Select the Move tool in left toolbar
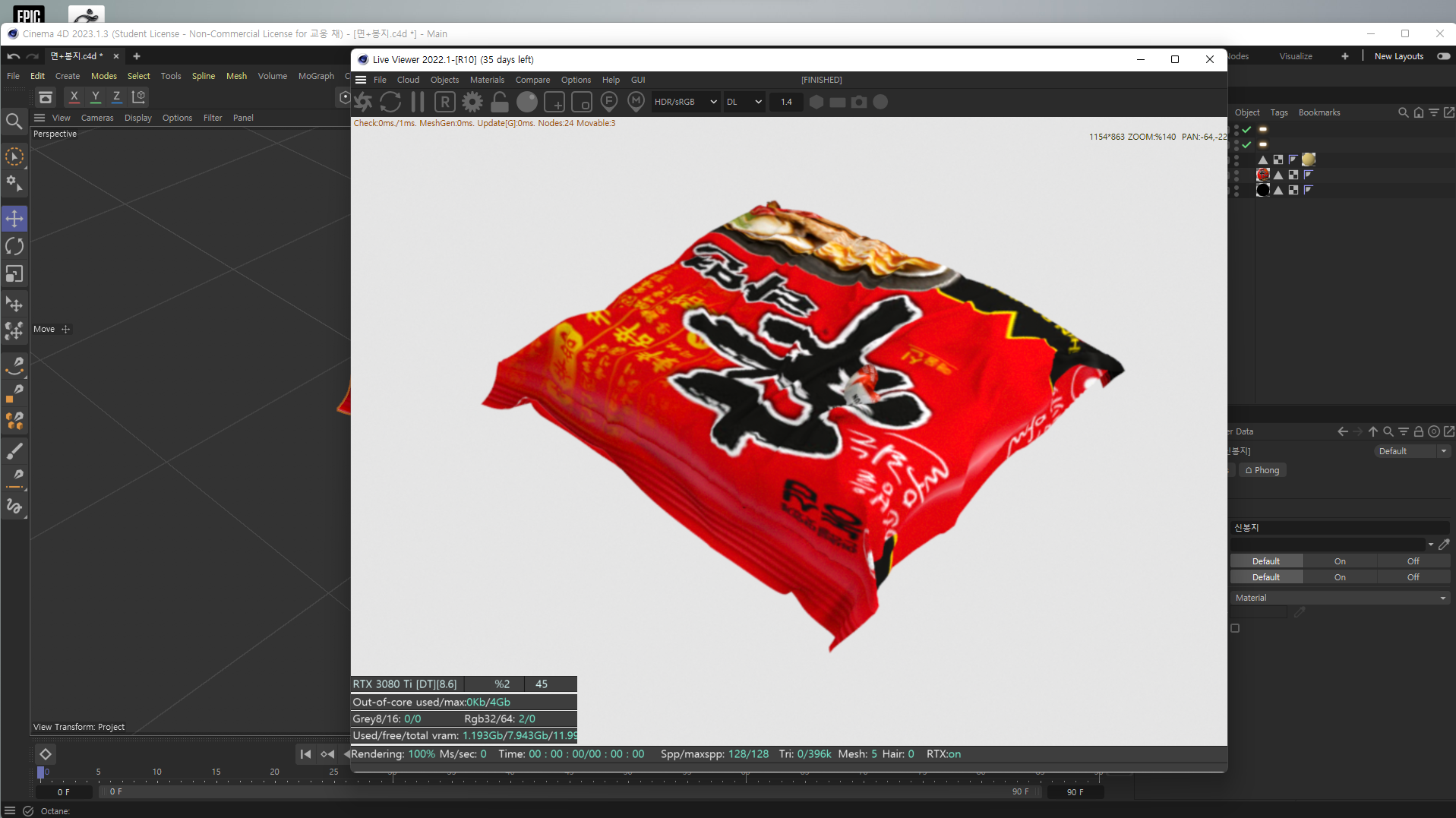The image size is (1456, 818). click(14, 219)
